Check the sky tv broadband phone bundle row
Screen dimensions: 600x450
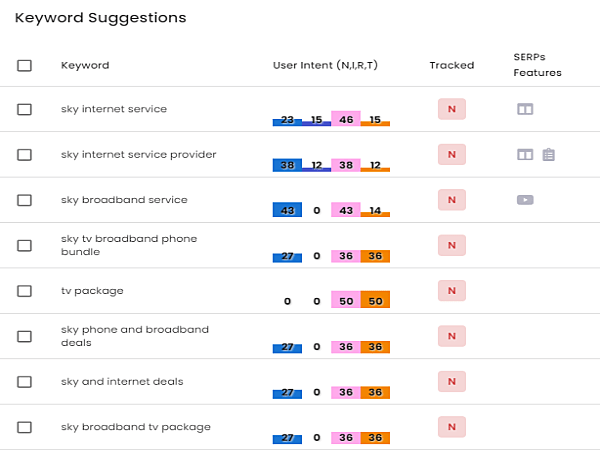pyautogui.click(x=24, y=246)
